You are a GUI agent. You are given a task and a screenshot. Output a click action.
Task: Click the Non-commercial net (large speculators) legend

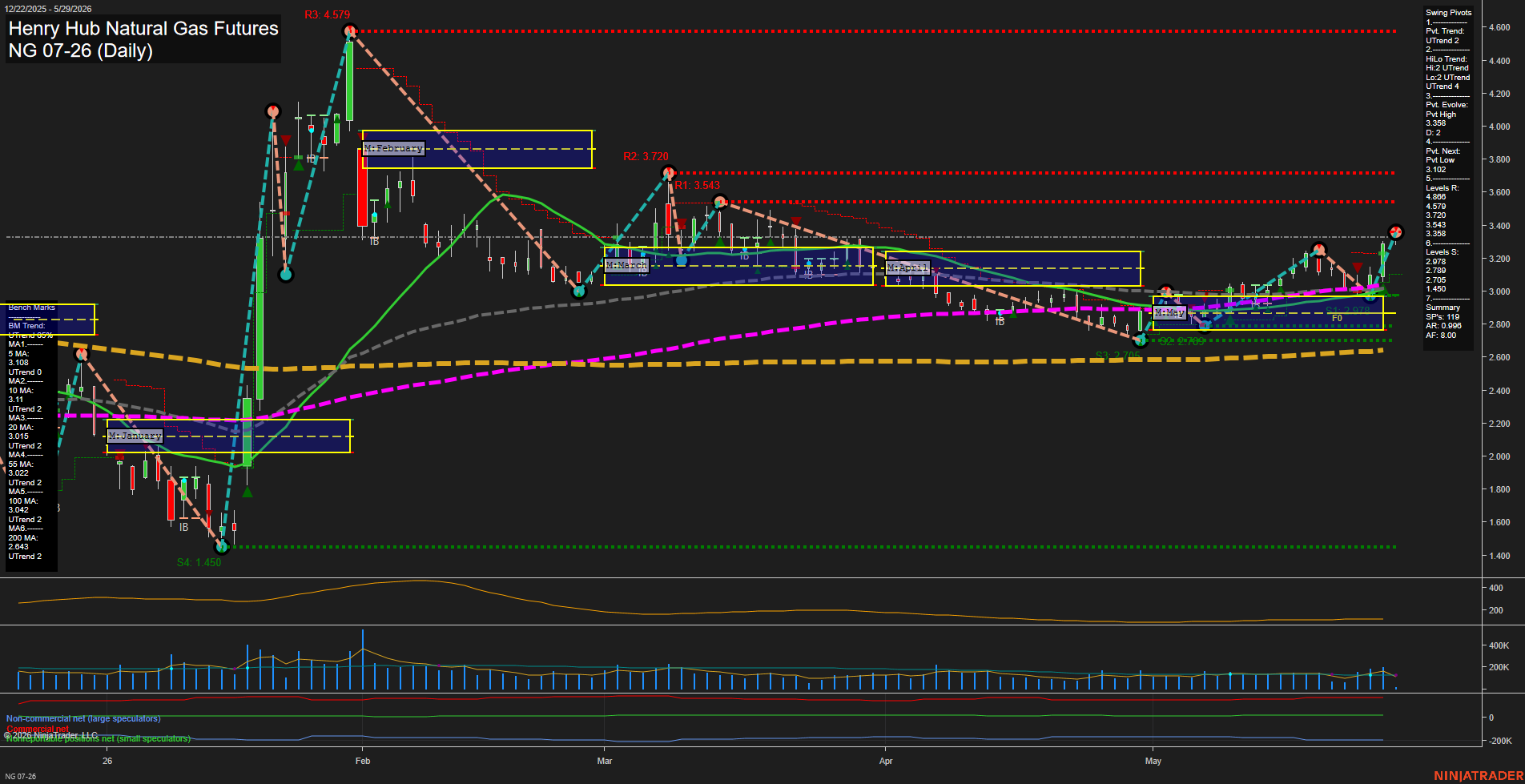click(x=83, y=718)
